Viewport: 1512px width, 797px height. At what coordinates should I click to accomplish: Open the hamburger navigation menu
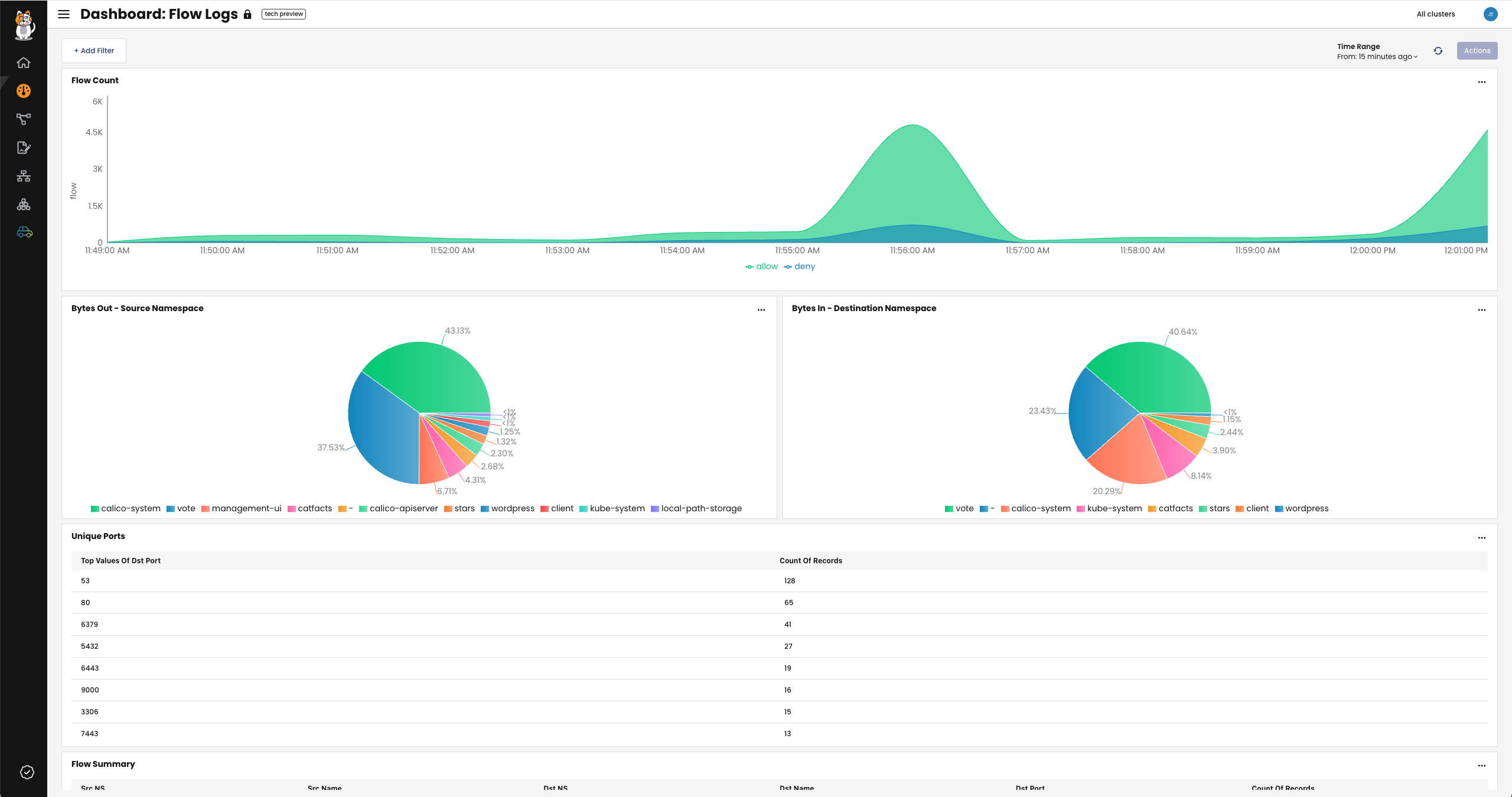pyautogui.click(x=64, y=14)
